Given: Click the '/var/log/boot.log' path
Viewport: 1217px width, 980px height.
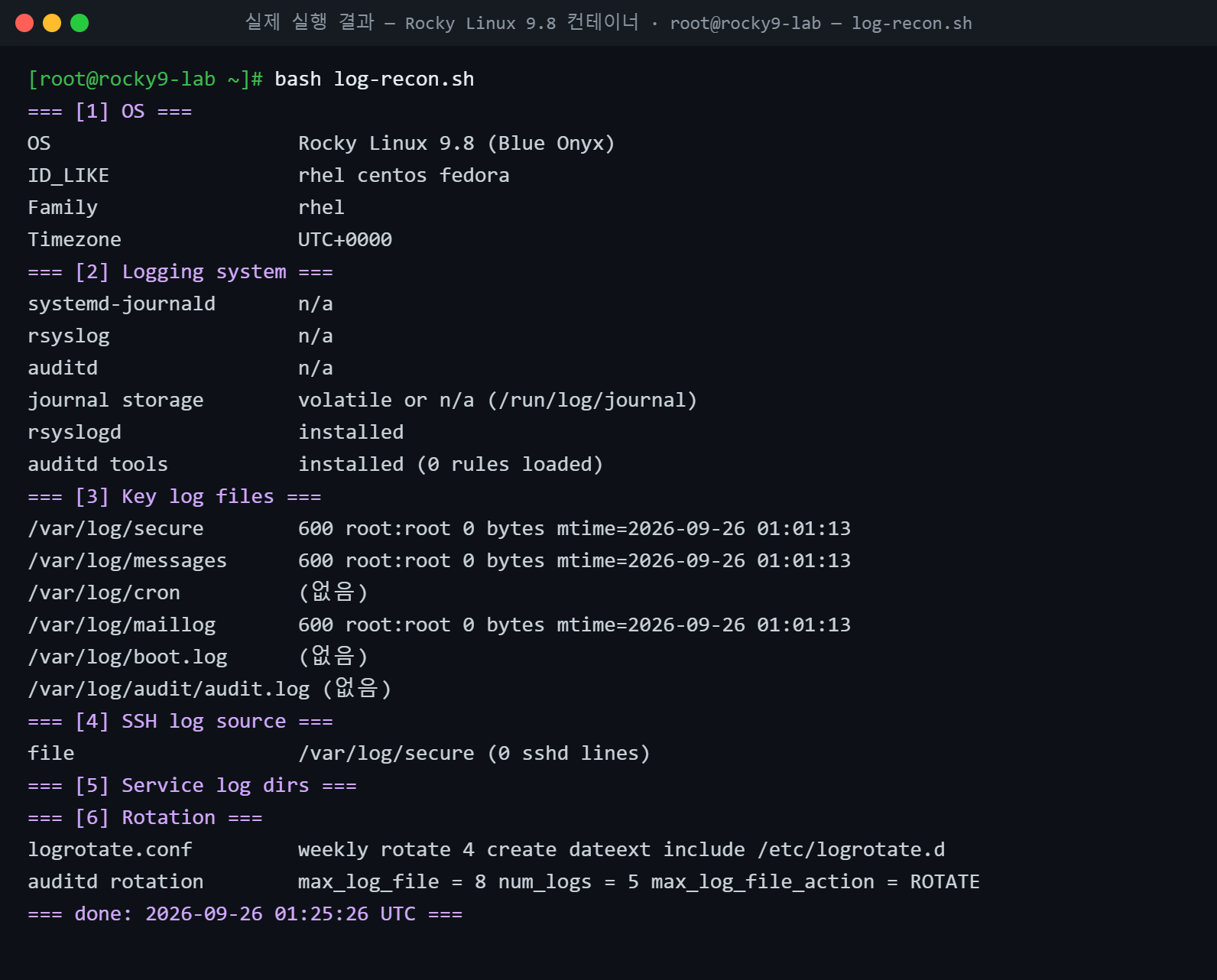Looking at the screenshot, I should [x=128, y=657].
